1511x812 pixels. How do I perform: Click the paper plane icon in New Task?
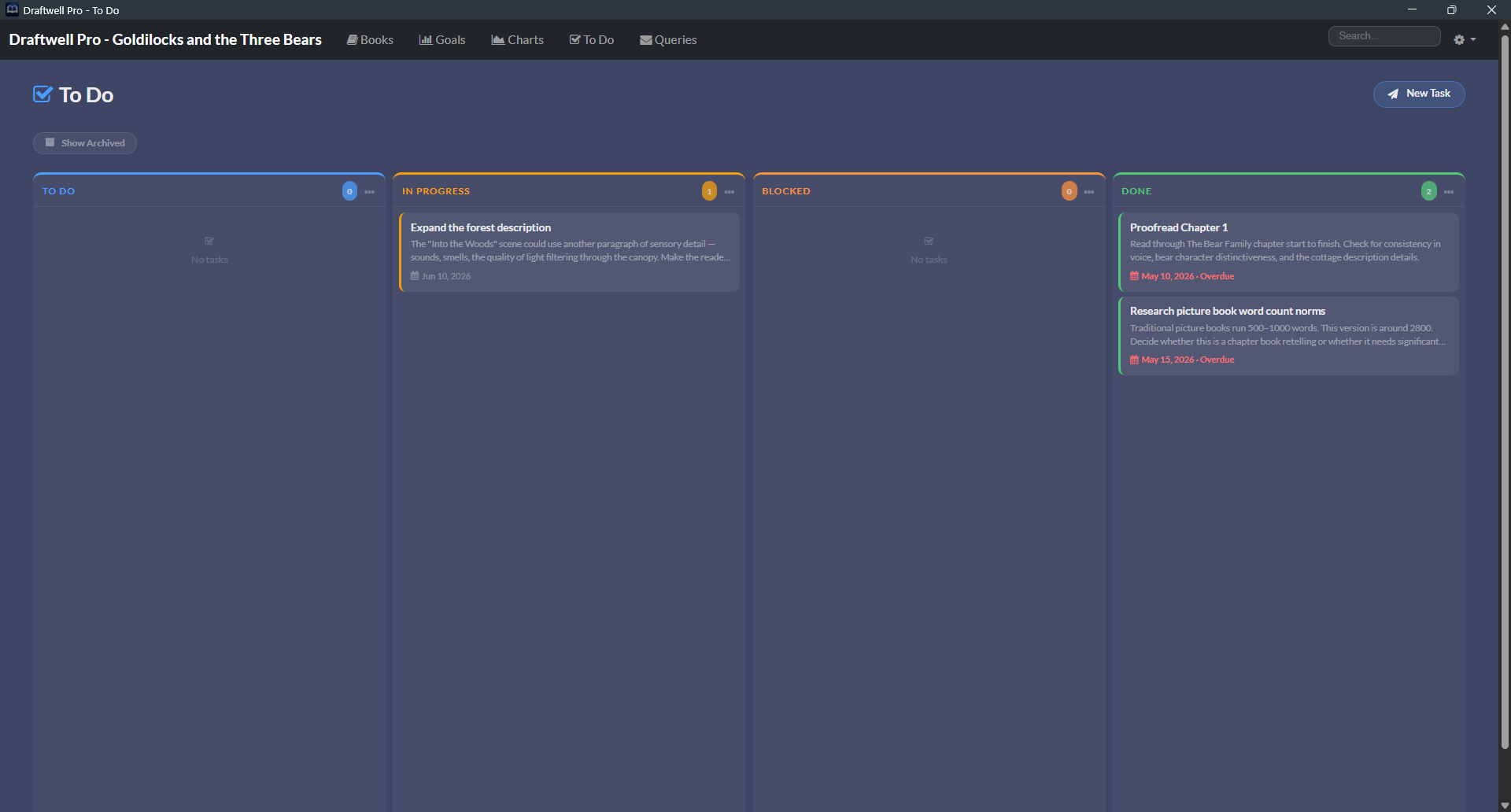tap(1393, 94)
